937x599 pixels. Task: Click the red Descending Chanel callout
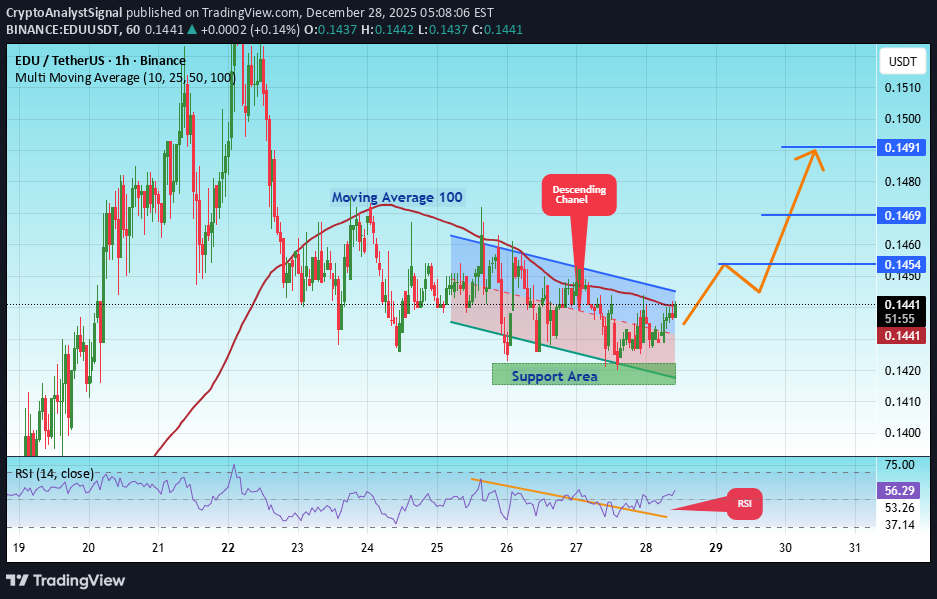click(579, 194)
